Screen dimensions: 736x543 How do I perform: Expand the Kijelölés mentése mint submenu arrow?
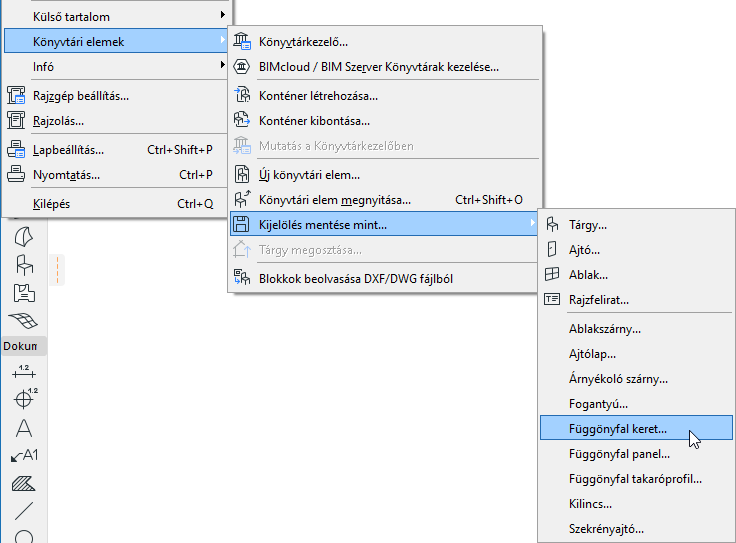532,223
